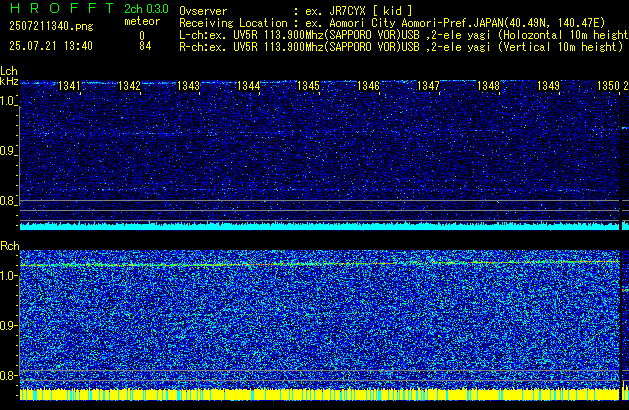Click the cyan Lch signal level bar
629x410 pixels.
pos(320,226)
